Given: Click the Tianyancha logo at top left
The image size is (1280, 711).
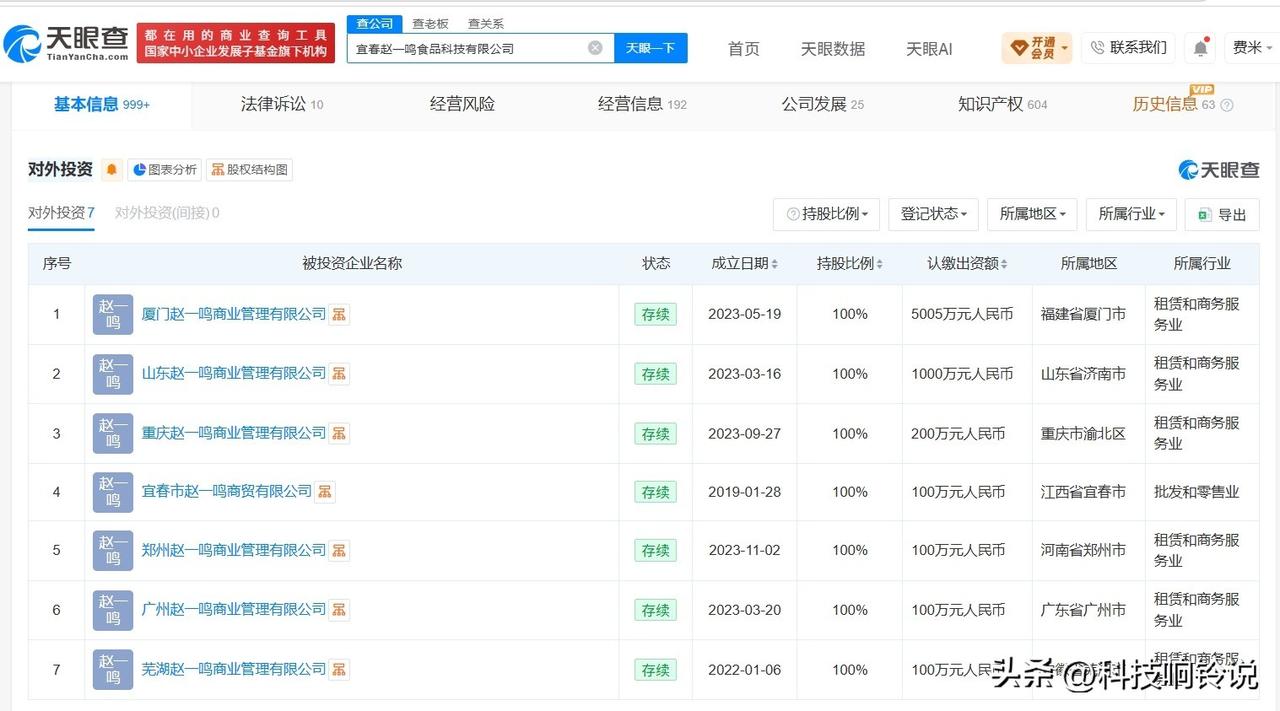Looking at the screenshot, I should 66,42.
